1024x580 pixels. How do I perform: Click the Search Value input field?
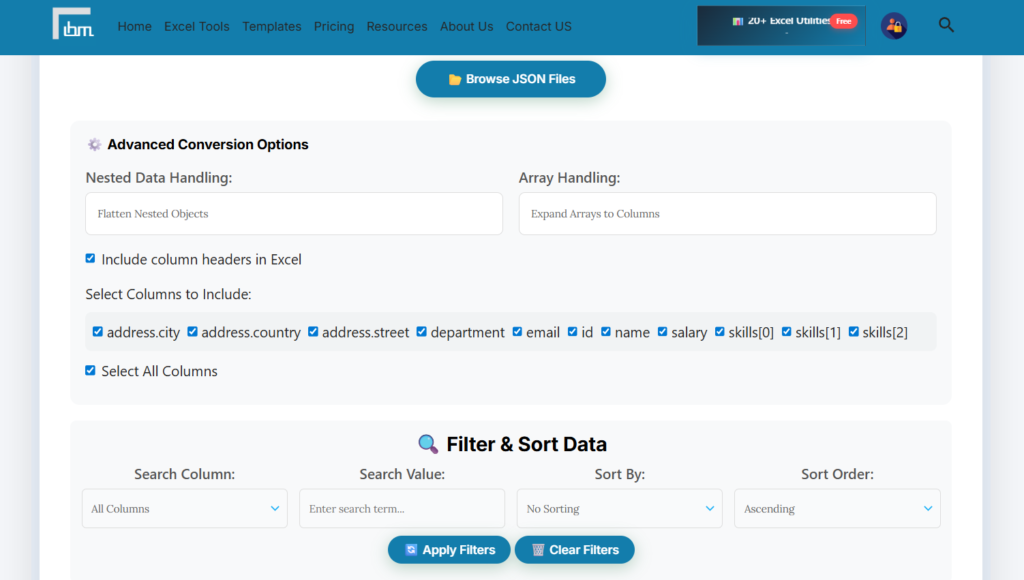coord(402,508)
